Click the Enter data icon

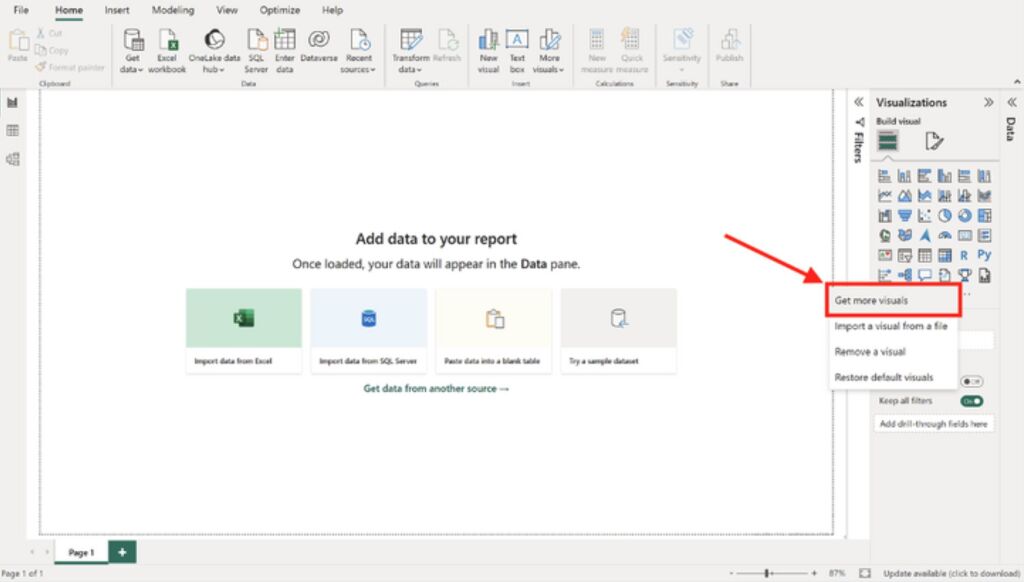click(285, 50)
